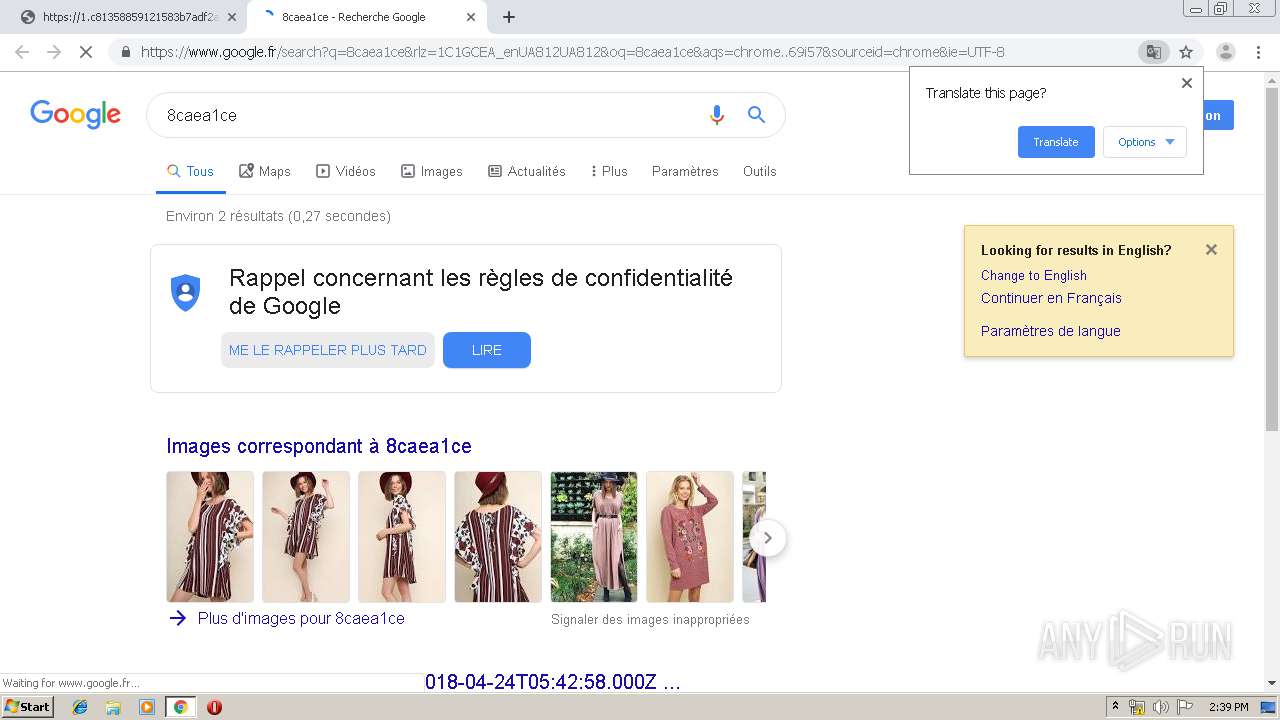Open the translate Options dropdown

click(1145, 142)
